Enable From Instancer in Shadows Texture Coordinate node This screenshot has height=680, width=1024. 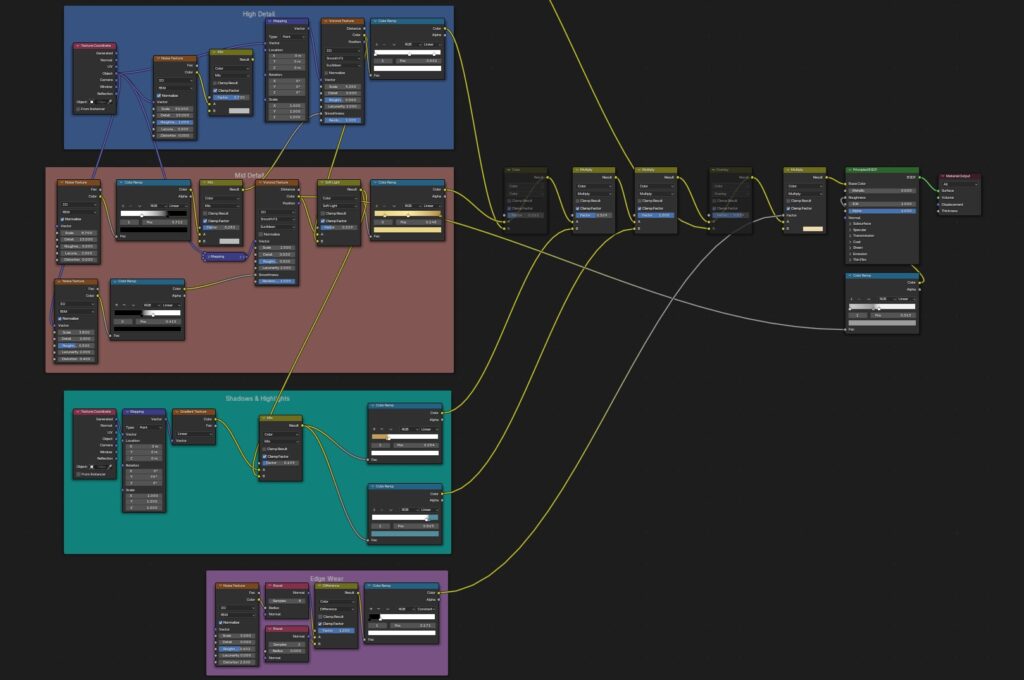pos(79,474)
